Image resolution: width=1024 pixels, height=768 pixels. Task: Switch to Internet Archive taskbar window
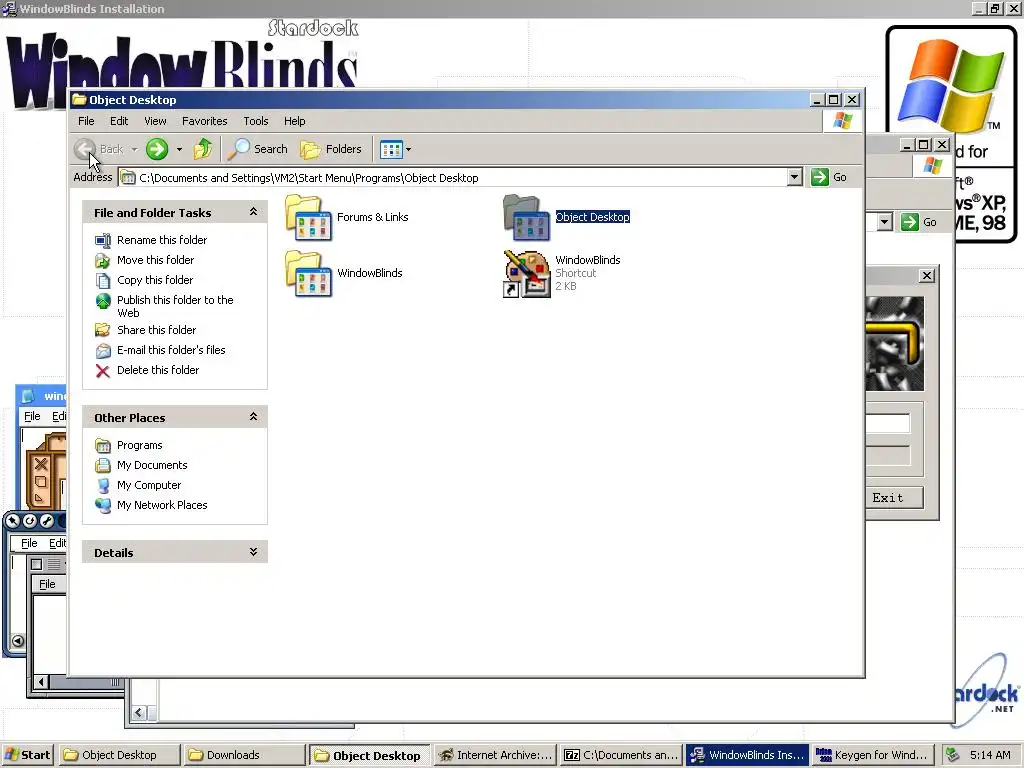click(x=496, y=755)
